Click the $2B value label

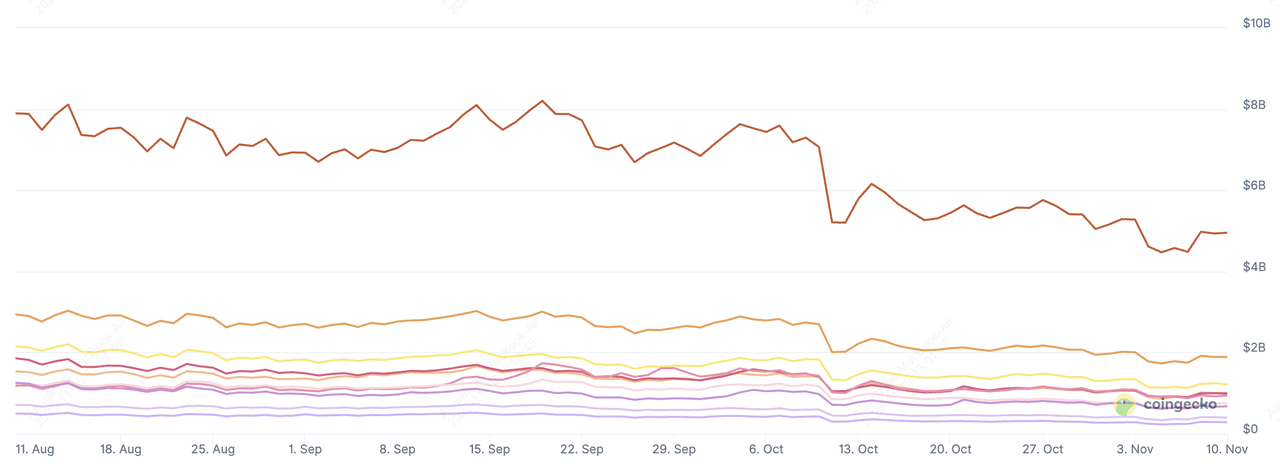1255,348
